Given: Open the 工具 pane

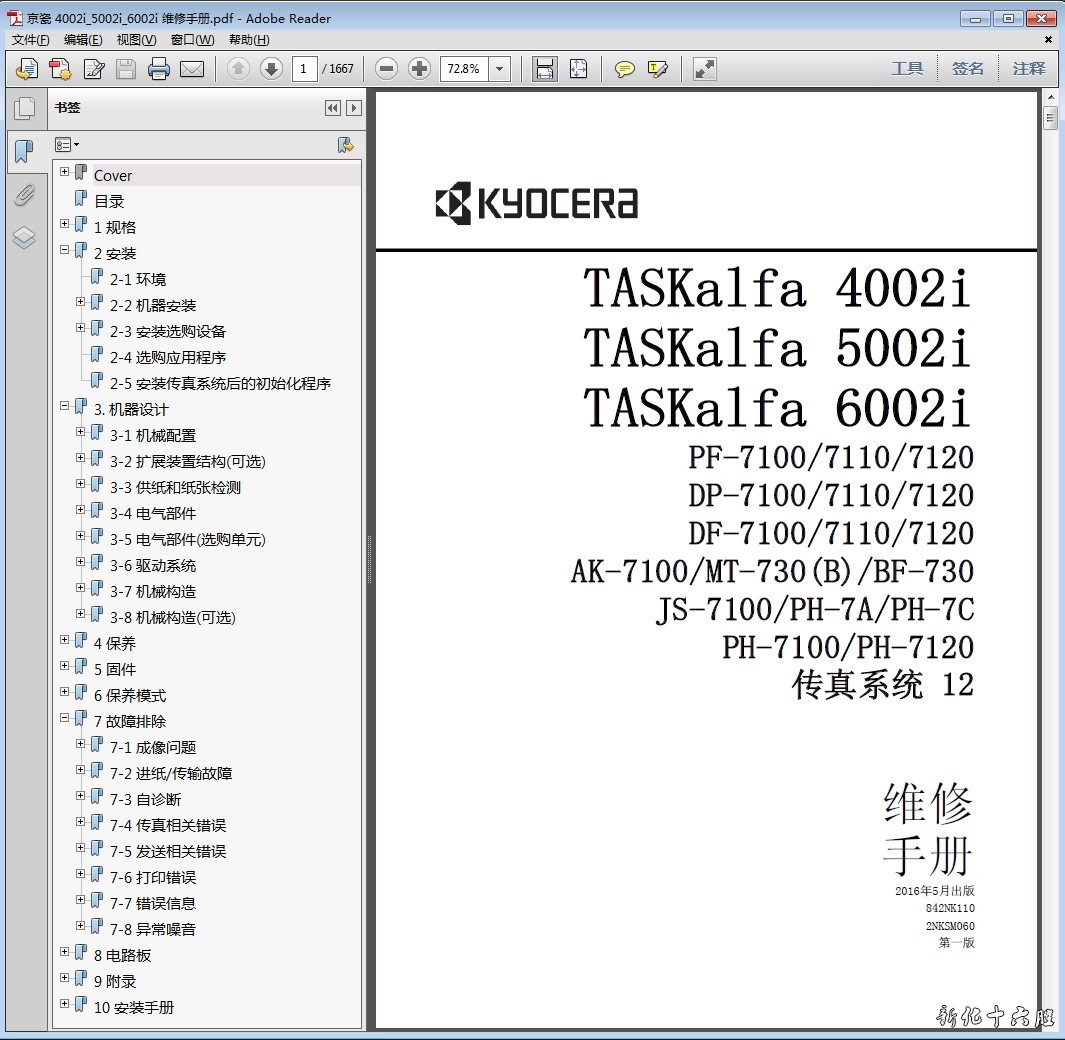Looking at the screenshot, I should tap(907, 69).
